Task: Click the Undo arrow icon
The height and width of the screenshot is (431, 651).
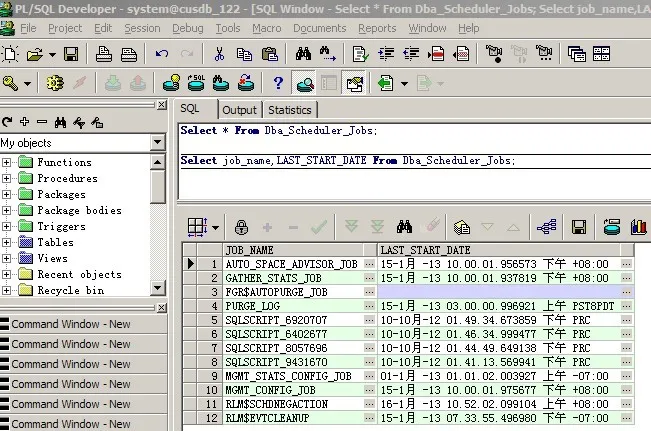Action: 162,54
